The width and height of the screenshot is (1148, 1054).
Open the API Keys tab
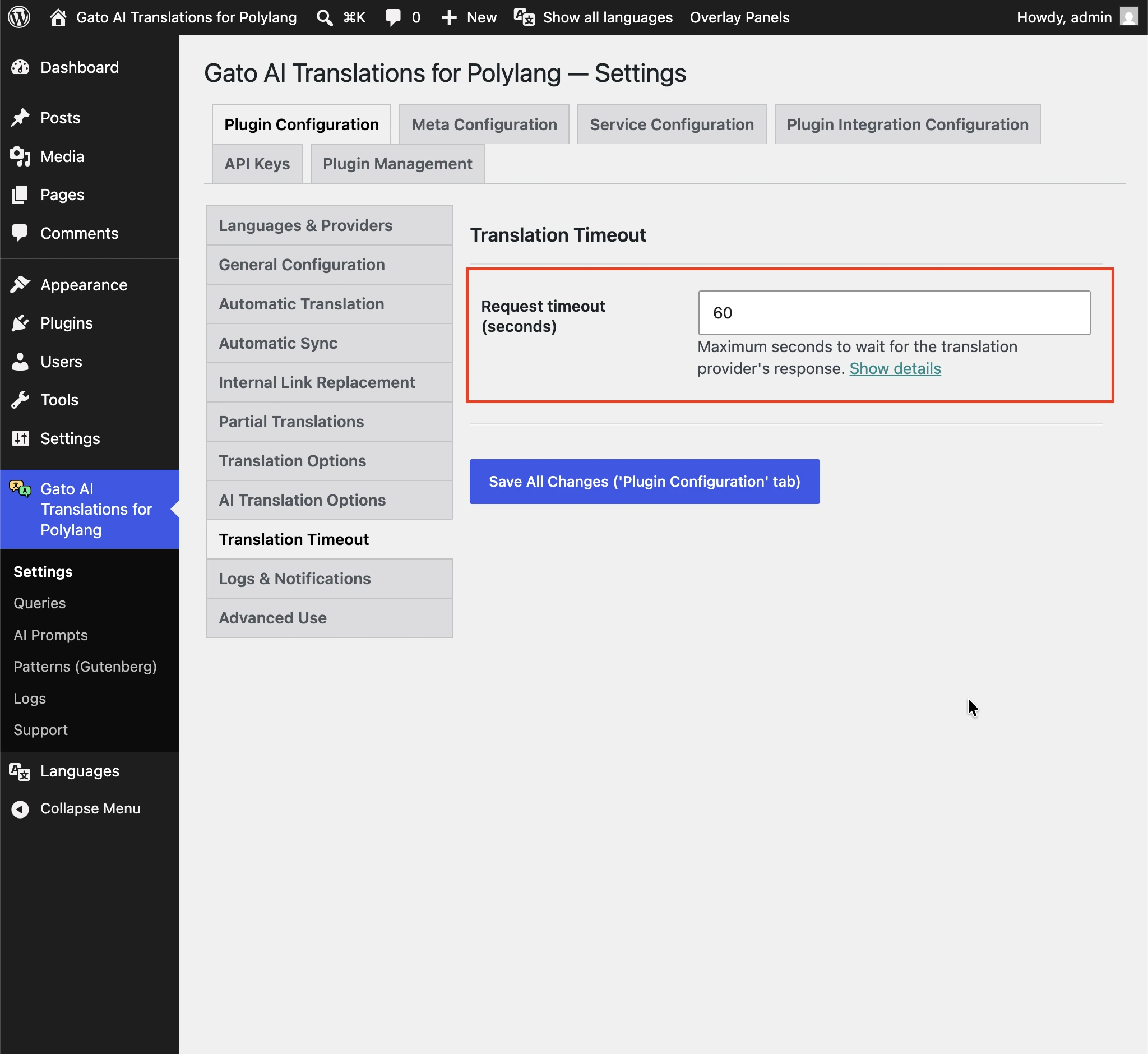pyautogui.click(x=257, y=164)
